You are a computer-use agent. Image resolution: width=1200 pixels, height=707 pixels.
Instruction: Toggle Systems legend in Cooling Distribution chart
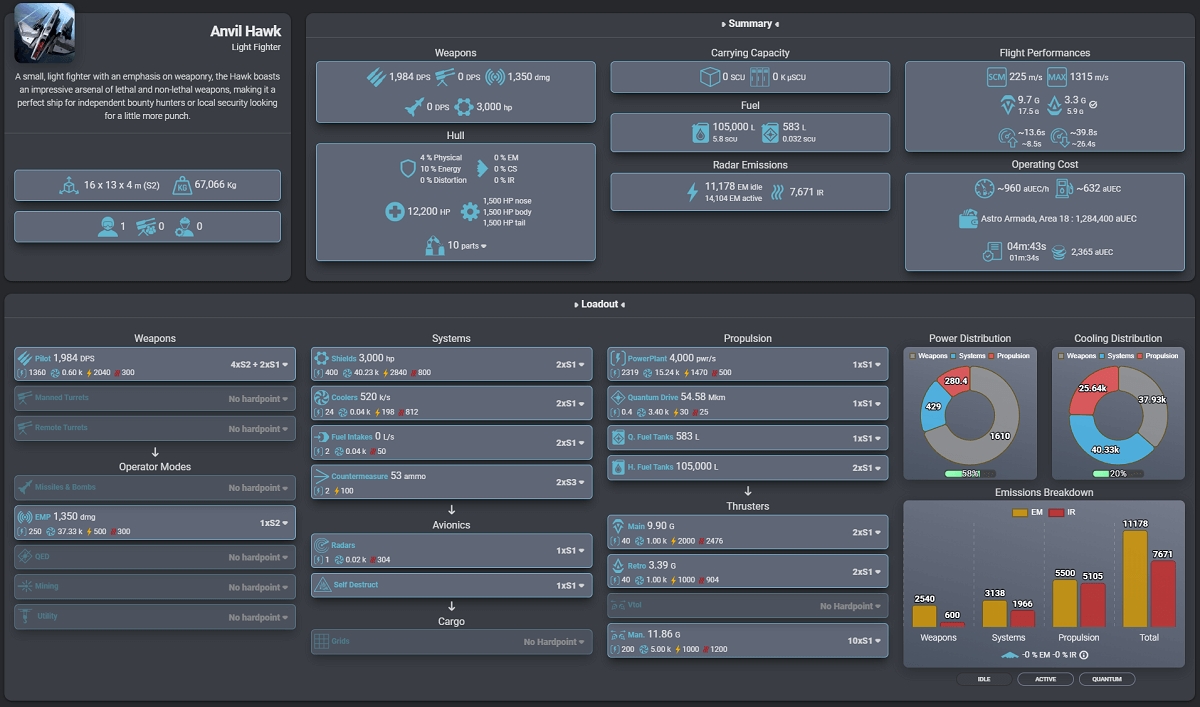pos(1115,356)
